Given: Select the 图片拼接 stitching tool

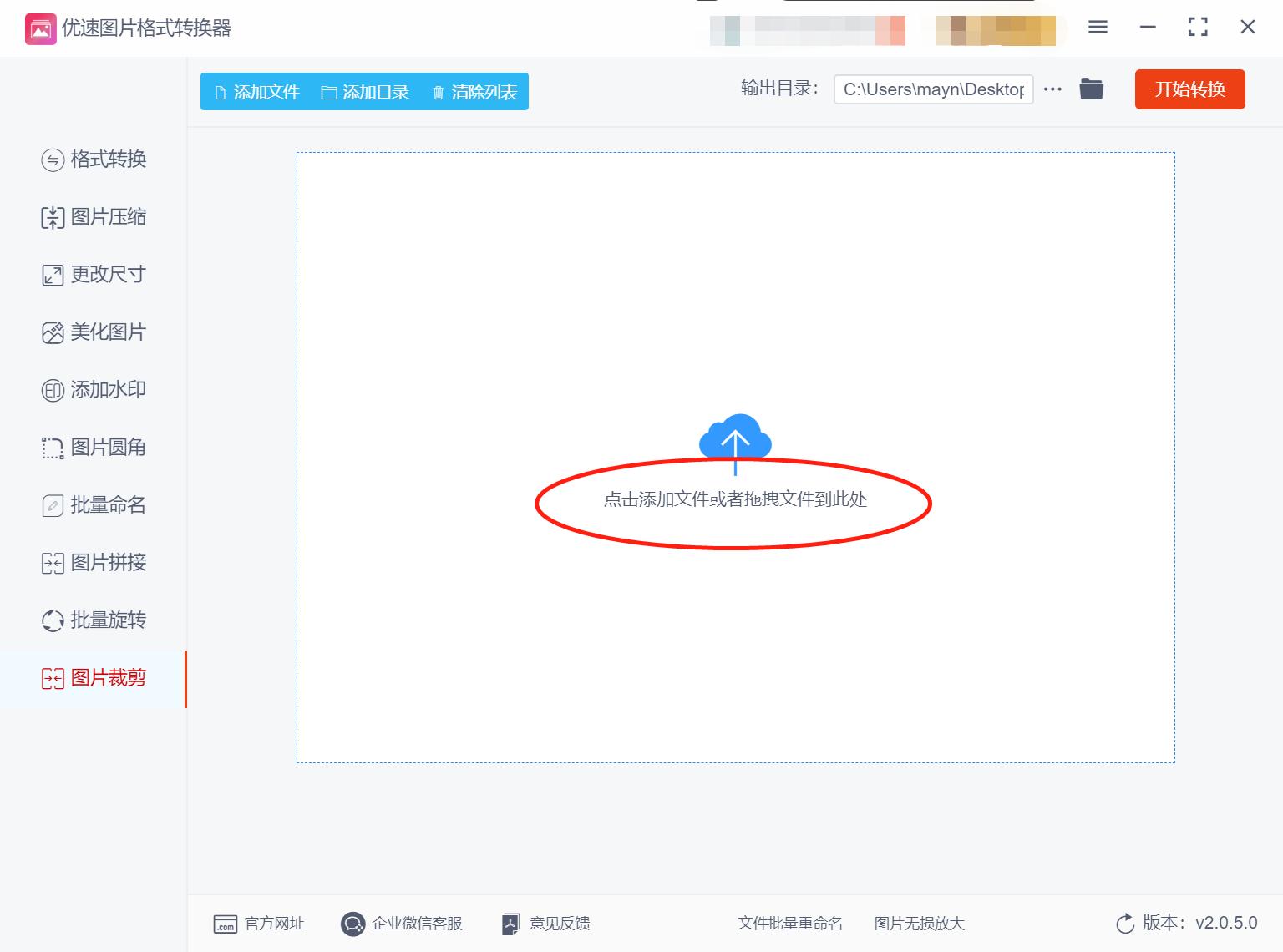Looking at the screenshot, I should pyautogui.click(x=94, y=562).
